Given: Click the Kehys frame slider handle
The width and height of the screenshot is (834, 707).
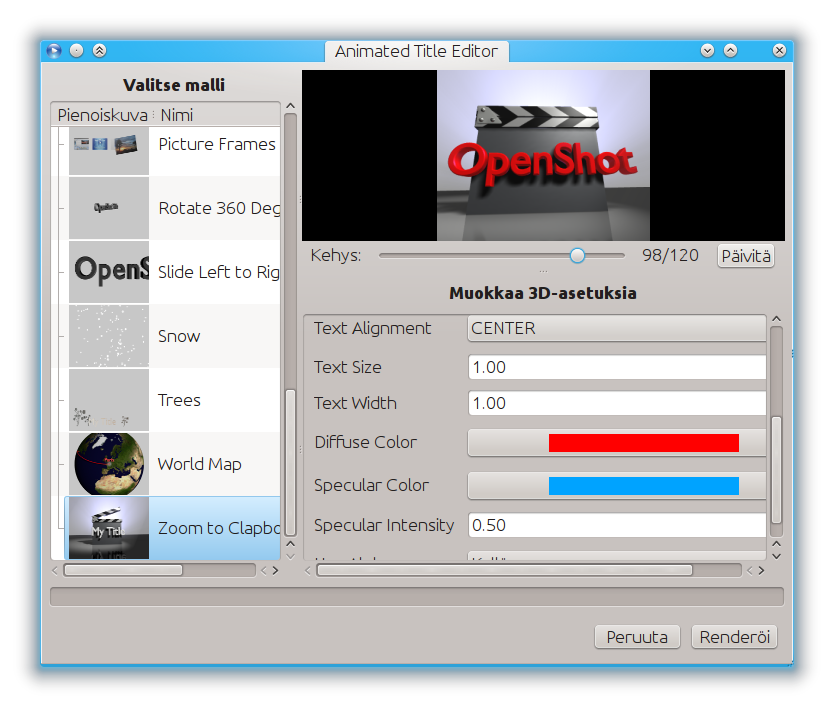Looking at the screenshot, I should (x=577, y=255).
